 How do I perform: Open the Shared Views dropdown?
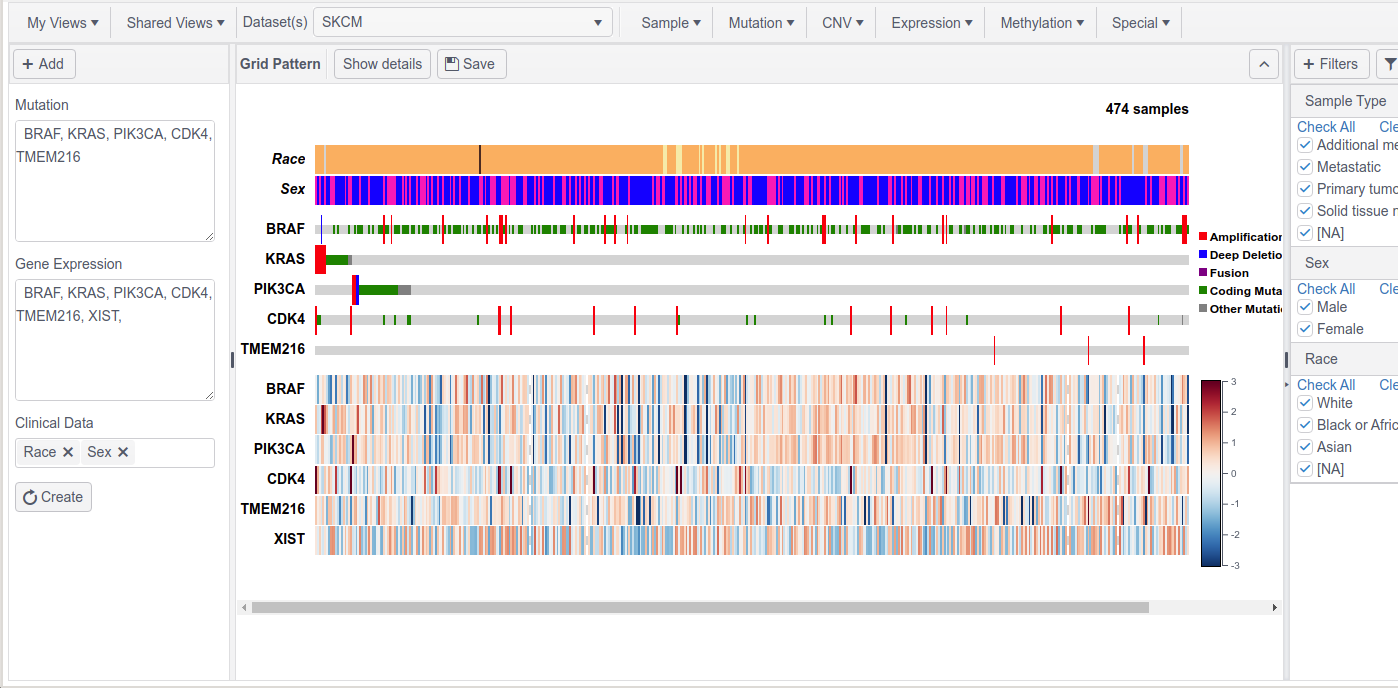175,22
